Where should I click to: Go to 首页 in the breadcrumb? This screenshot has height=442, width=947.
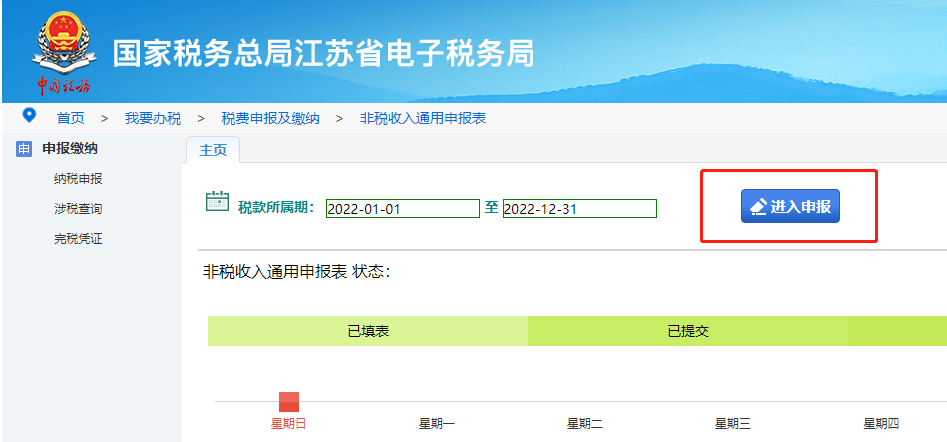(71, 118)
